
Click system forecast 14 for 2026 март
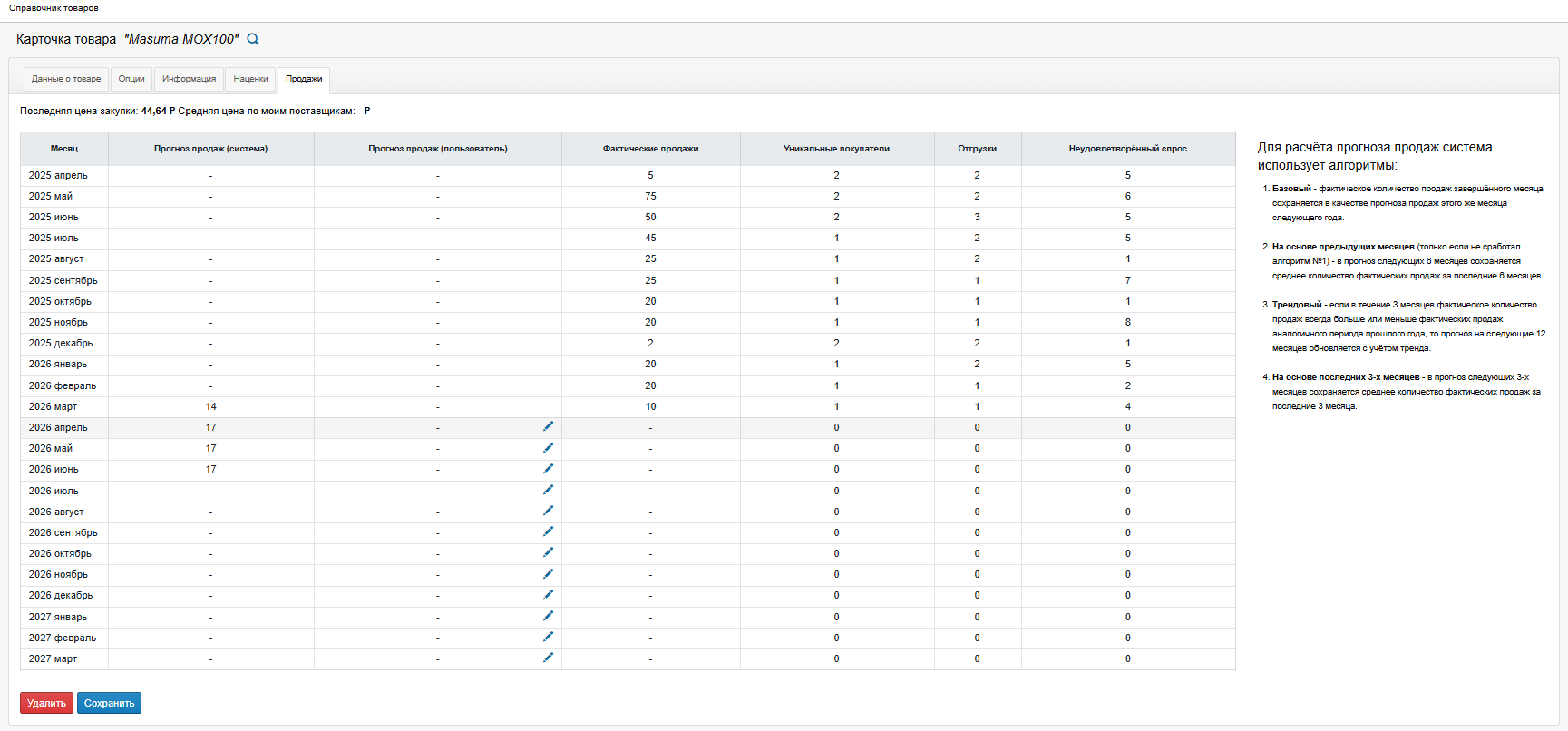(x=210, y=406)
